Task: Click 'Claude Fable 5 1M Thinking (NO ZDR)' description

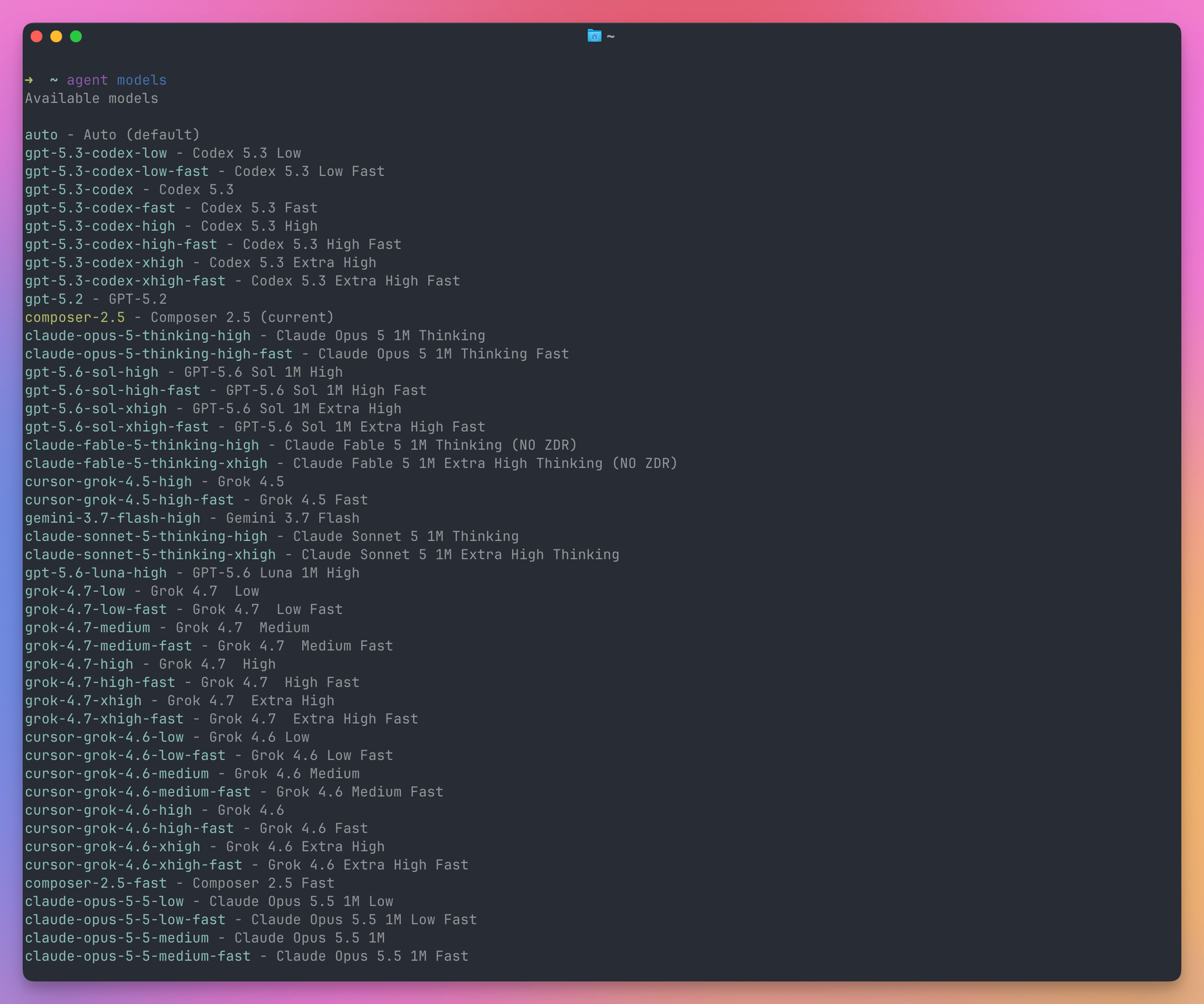Action: click(431, 445)
